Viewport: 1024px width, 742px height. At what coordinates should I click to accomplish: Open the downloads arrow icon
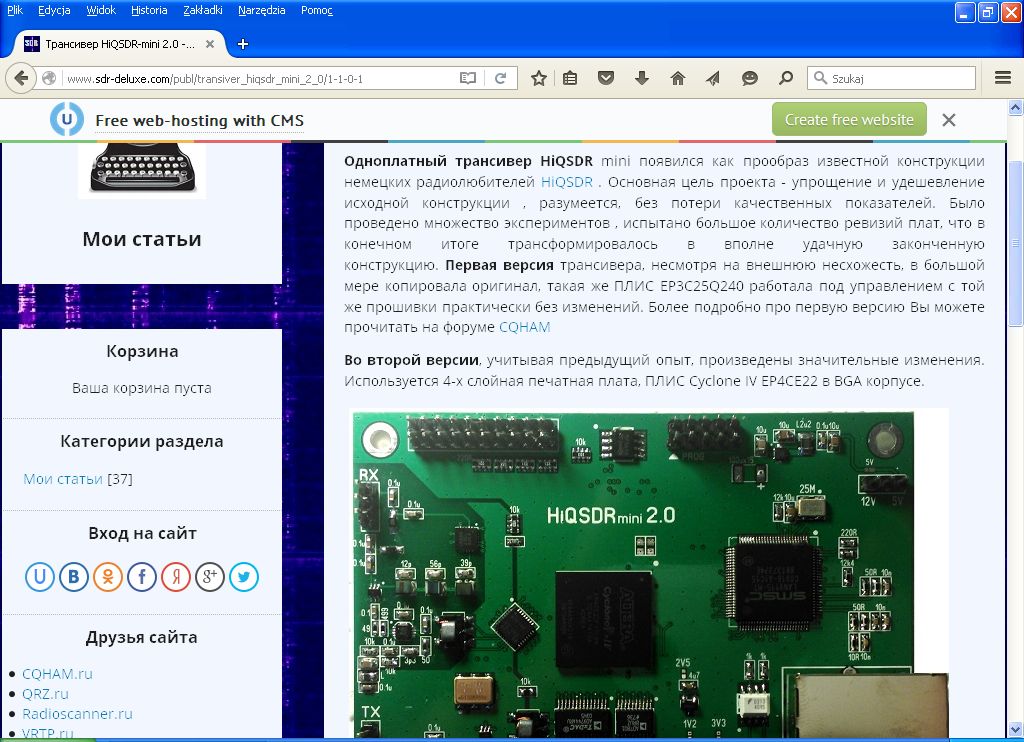642,78
